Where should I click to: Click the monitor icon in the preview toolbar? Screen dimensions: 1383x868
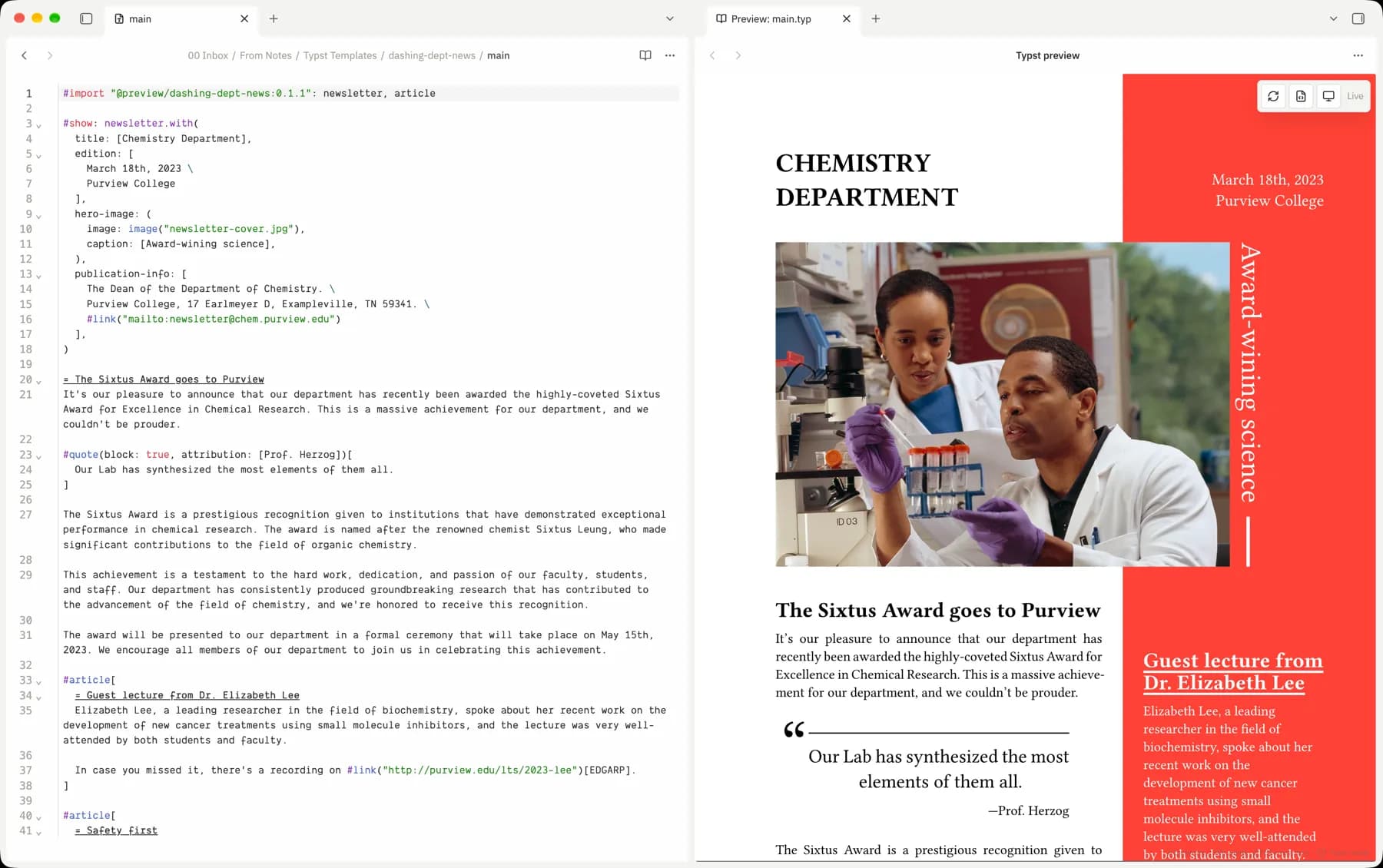[1328, 96]
